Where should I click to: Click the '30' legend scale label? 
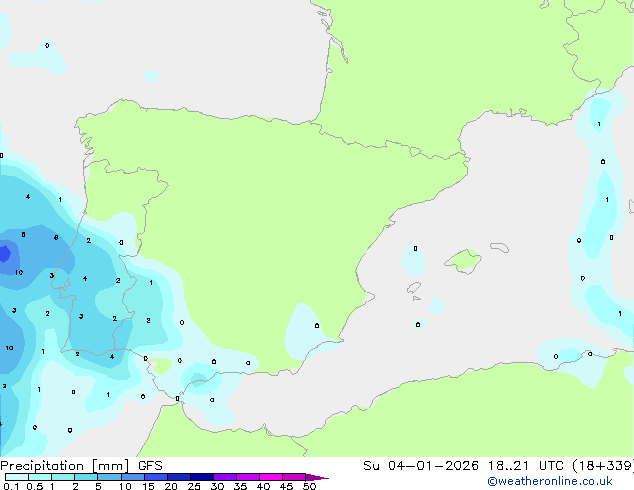217,486
